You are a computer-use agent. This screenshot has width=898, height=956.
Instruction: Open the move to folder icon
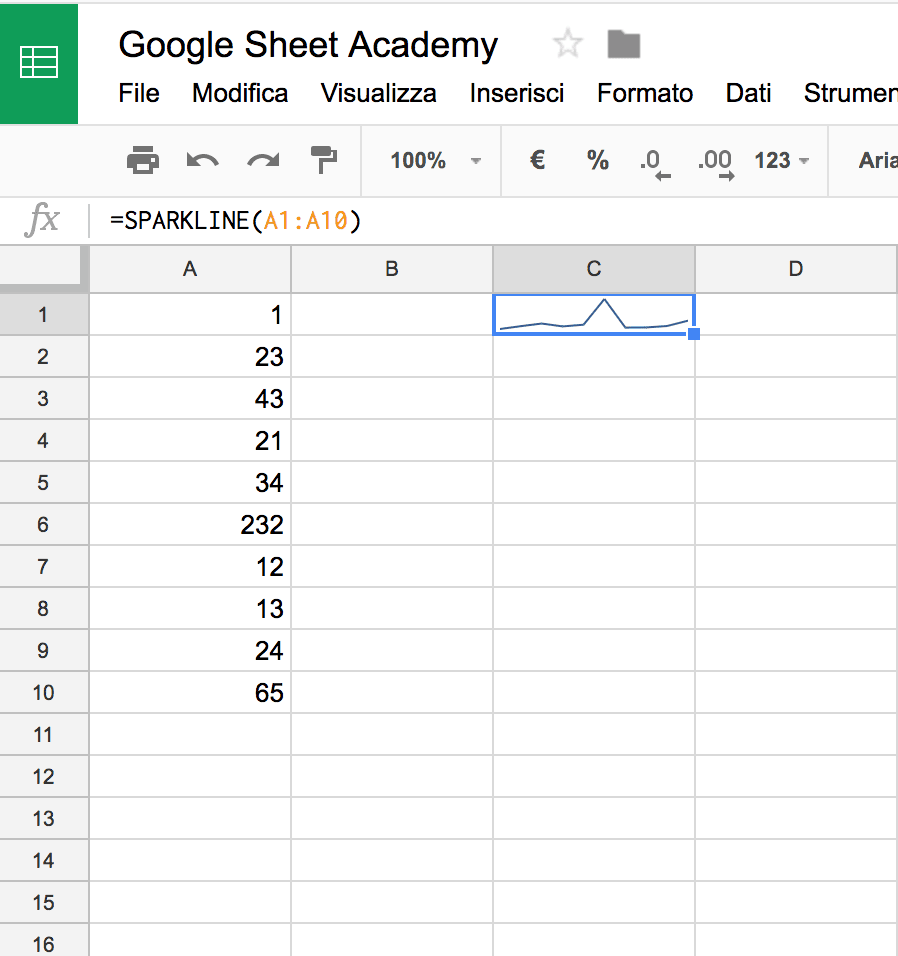tap(624, 45)
